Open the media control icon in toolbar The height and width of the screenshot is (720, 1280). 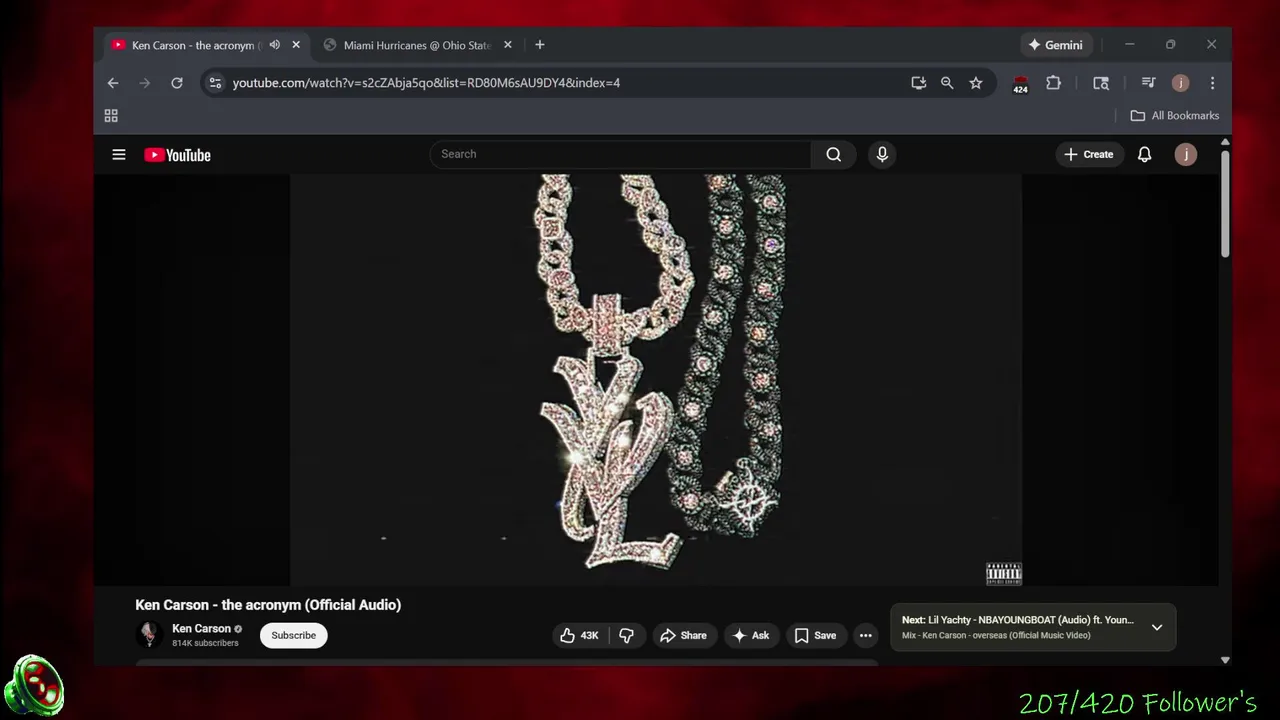[1148, 83]
